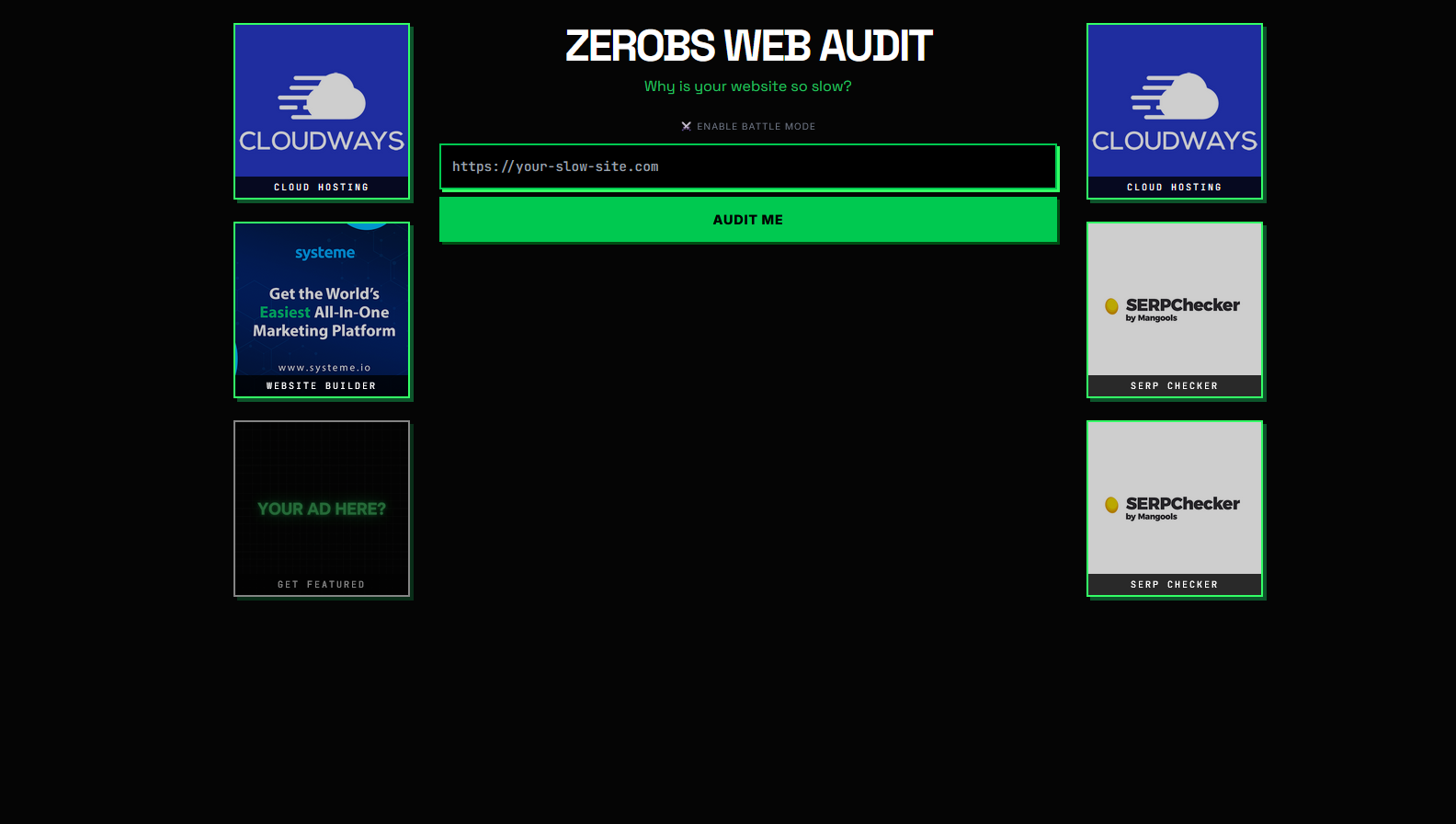Click the AUDIT ME button
Screen dimensions: 1456x824
pos(748,220)
